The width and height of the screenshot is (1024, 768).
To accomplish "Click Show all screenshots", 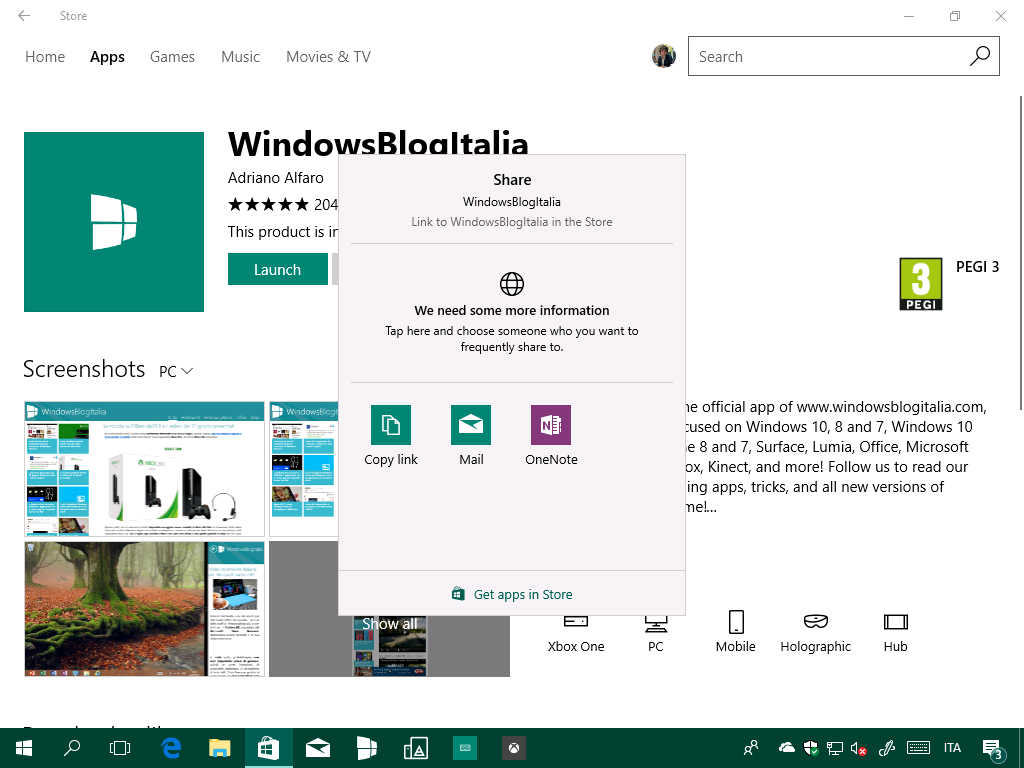I will 390,624.
